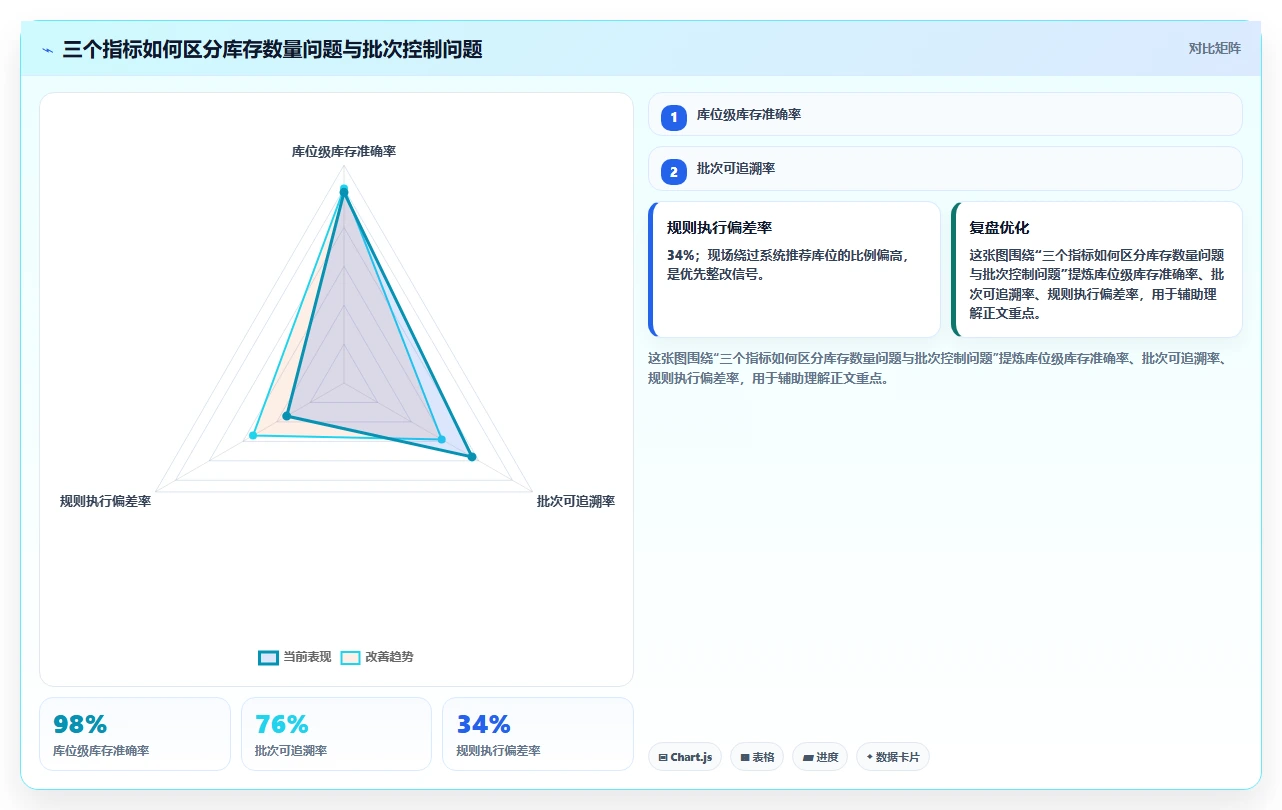1282x810 pixels.
Task: Click the 进度 tag
Action: click(x=820, y=757)
